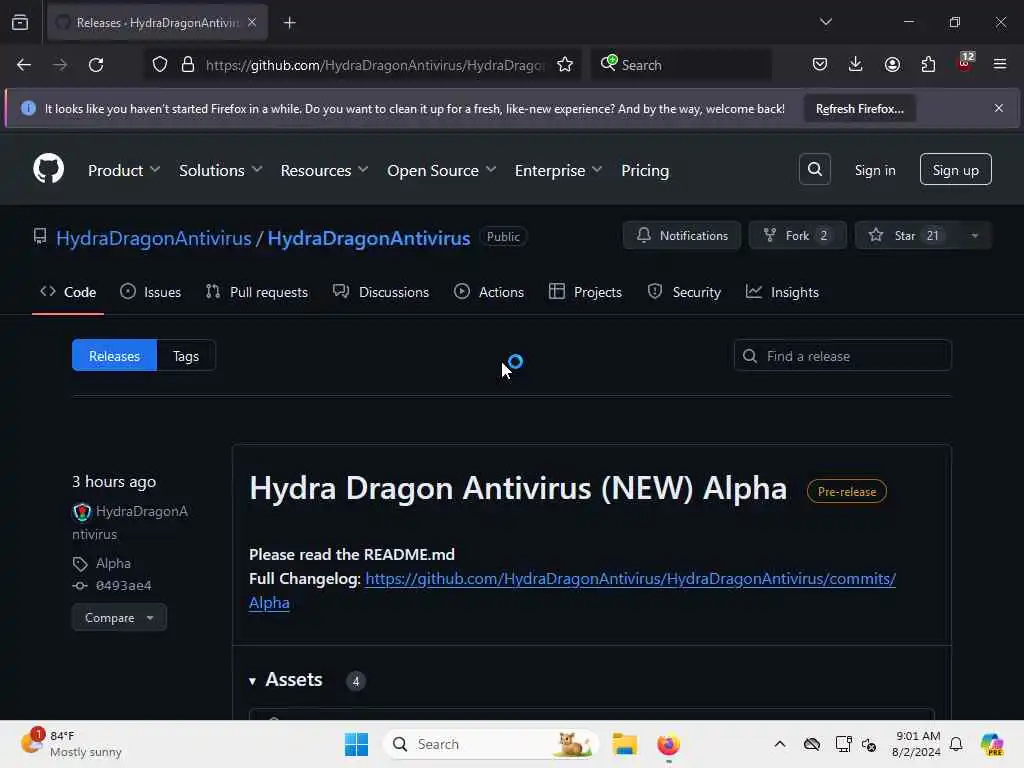Open the Firefox downloads arrow icon
Viewport: 1024px width, 768px height.
pos(855,65)
